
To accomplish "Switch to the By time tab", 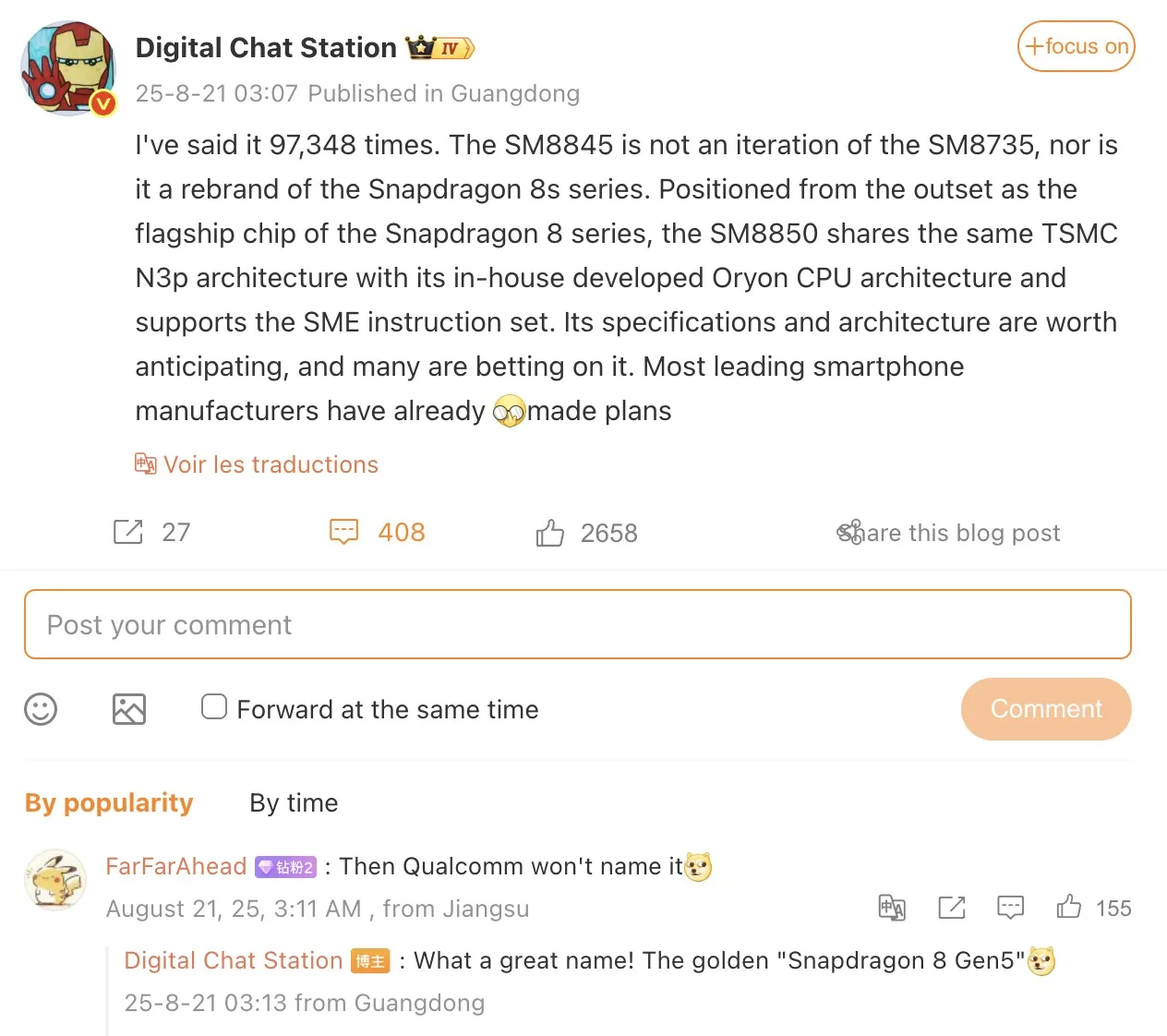I will coord(294,802).
